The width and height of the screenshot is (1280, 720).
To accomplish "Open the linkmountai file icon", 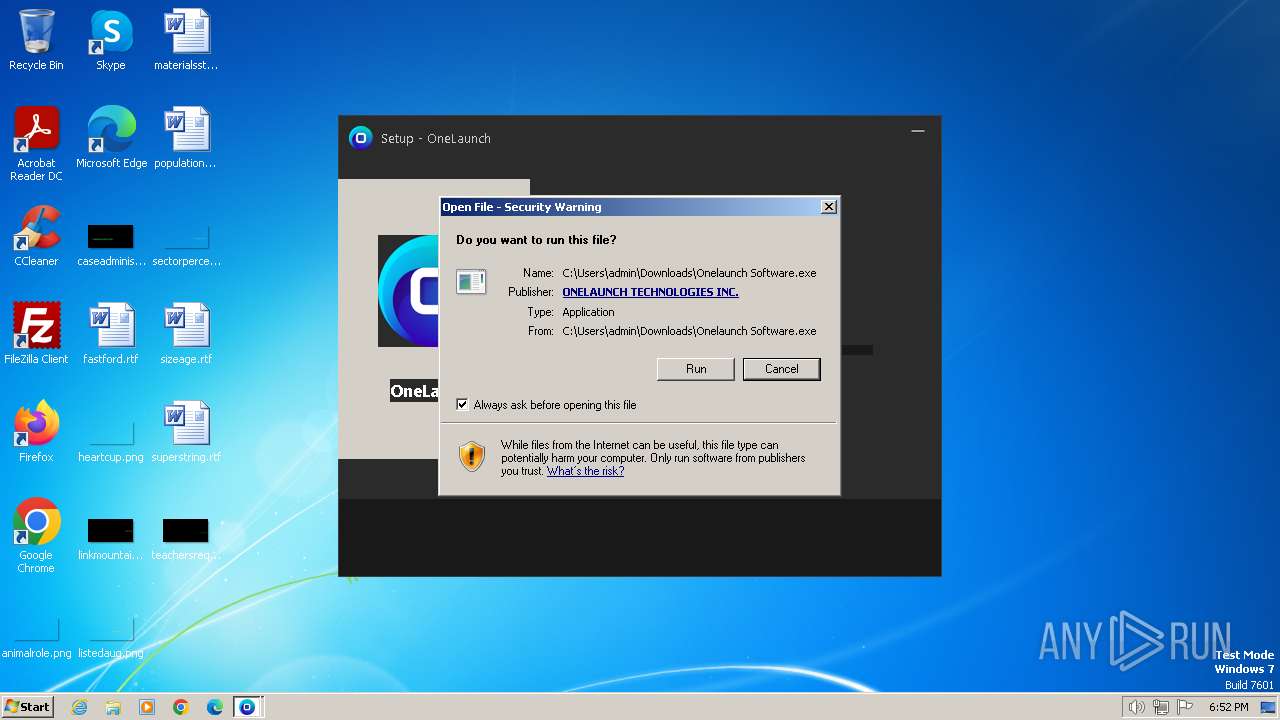I will [x=111, y=539].
